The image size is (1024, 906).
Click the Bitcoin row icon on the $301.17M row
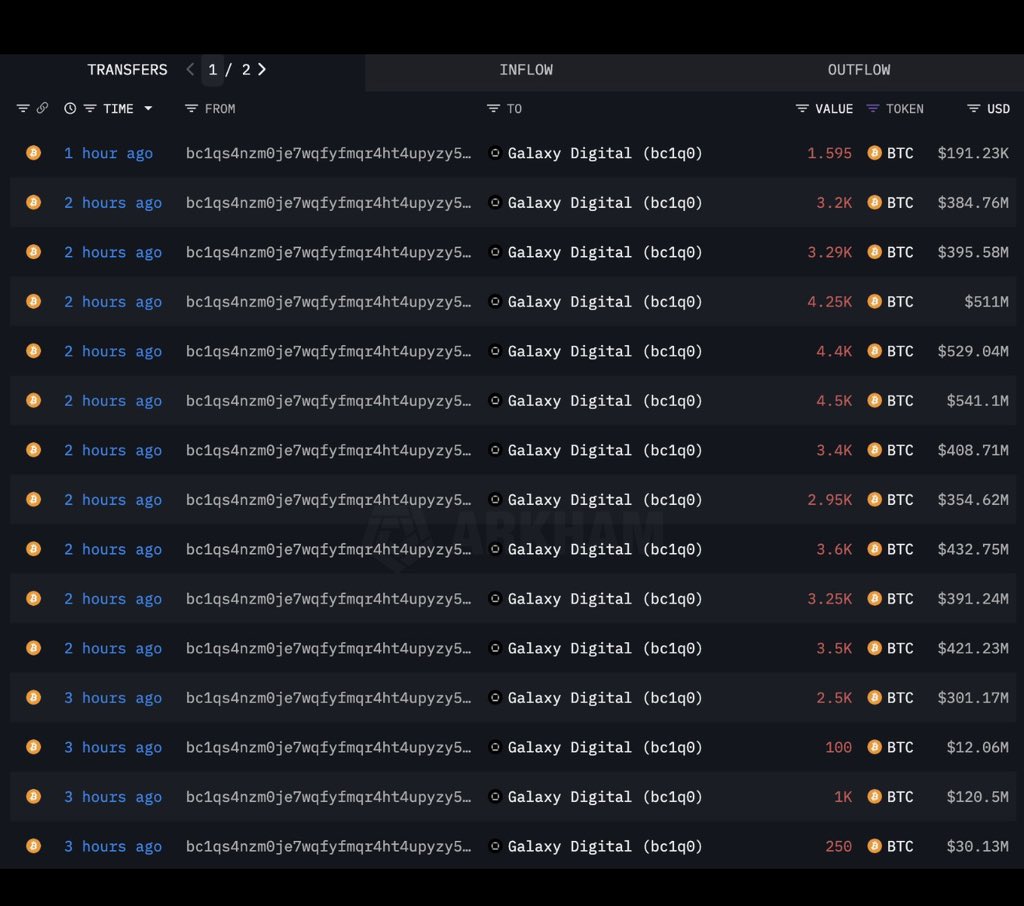tap(33, 698)
